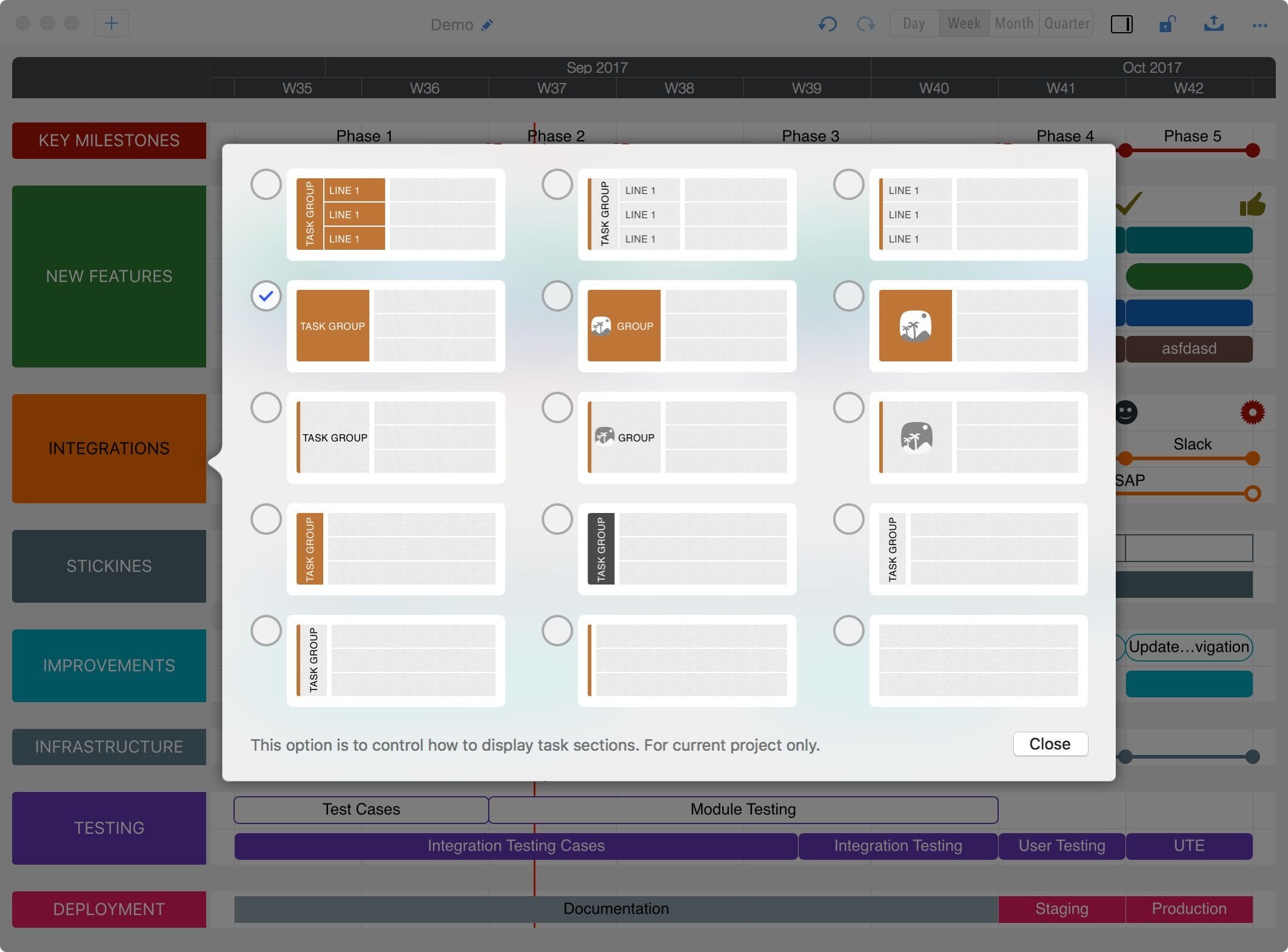Select the INTEGRATIONS orange section header

pyautogui.click(x=109, y=449)
